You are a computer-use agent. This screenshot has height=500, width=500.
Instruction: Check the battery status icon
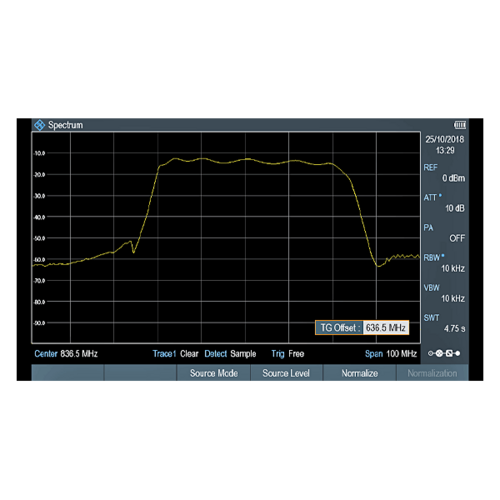460,125
